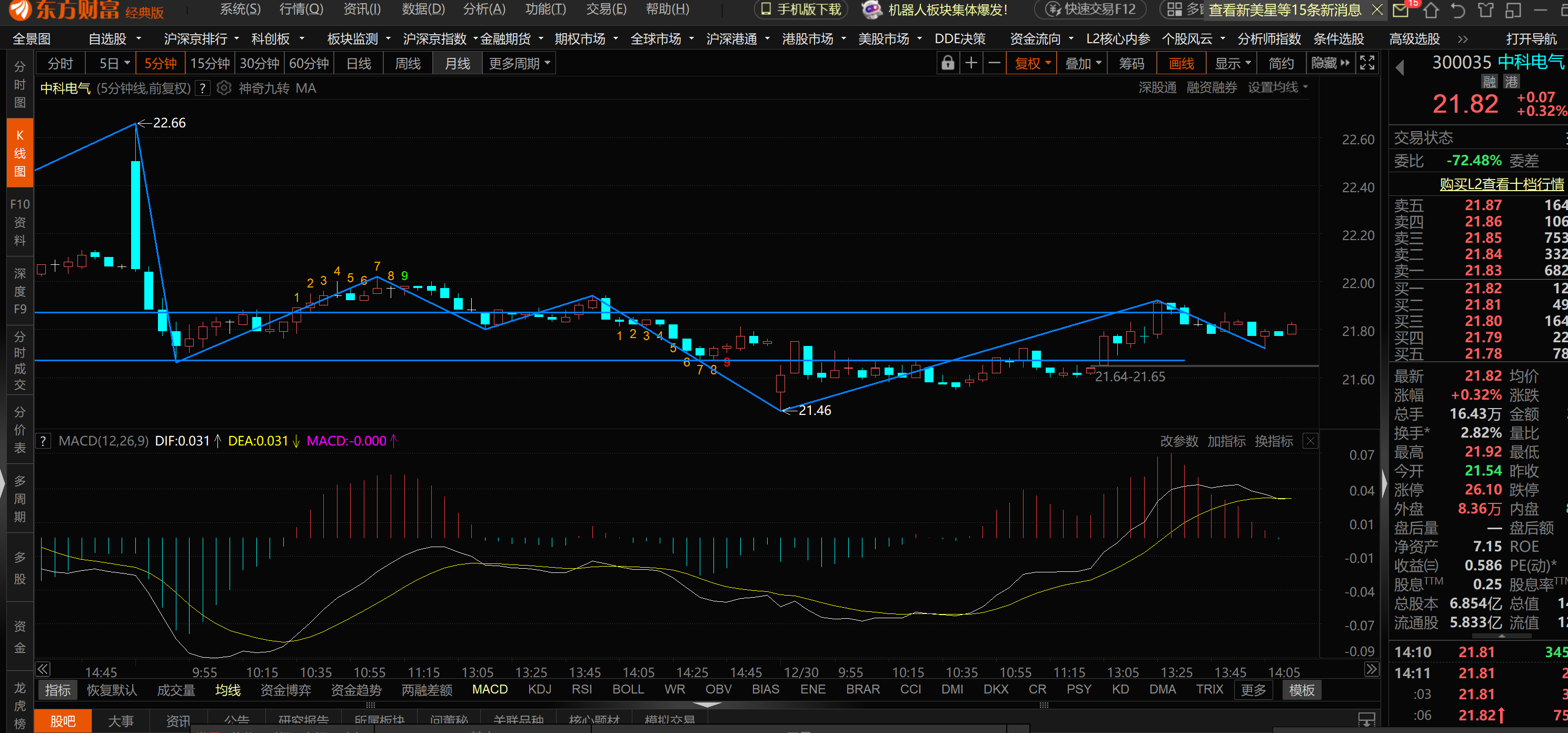Expand the 更多周期 period dropdown
Screen dimensions: 1568x733
coord(519,63)
